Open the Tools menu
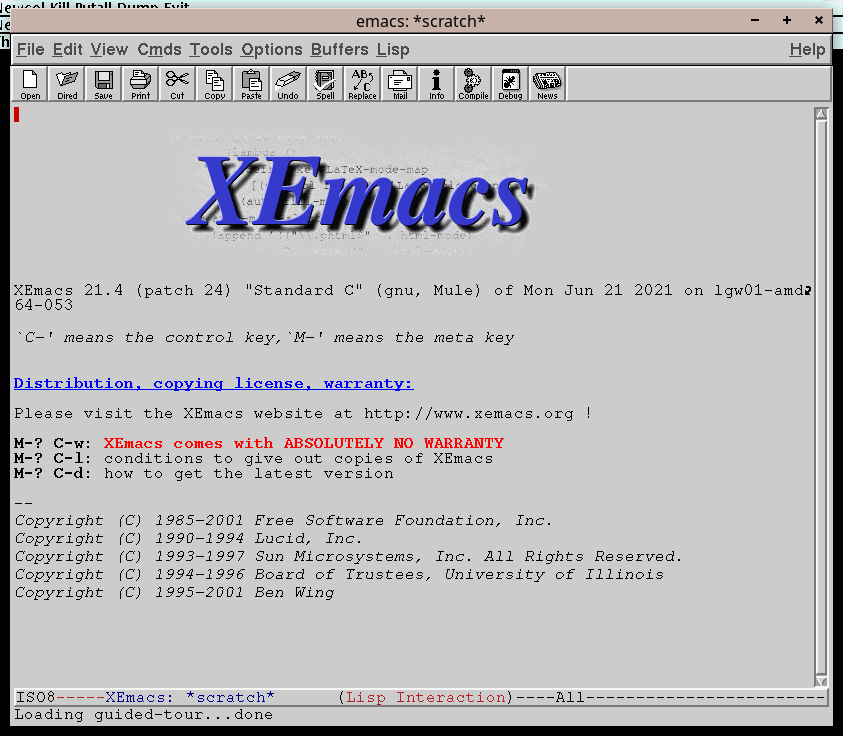The image size is (843, 736). click(211, 49)
